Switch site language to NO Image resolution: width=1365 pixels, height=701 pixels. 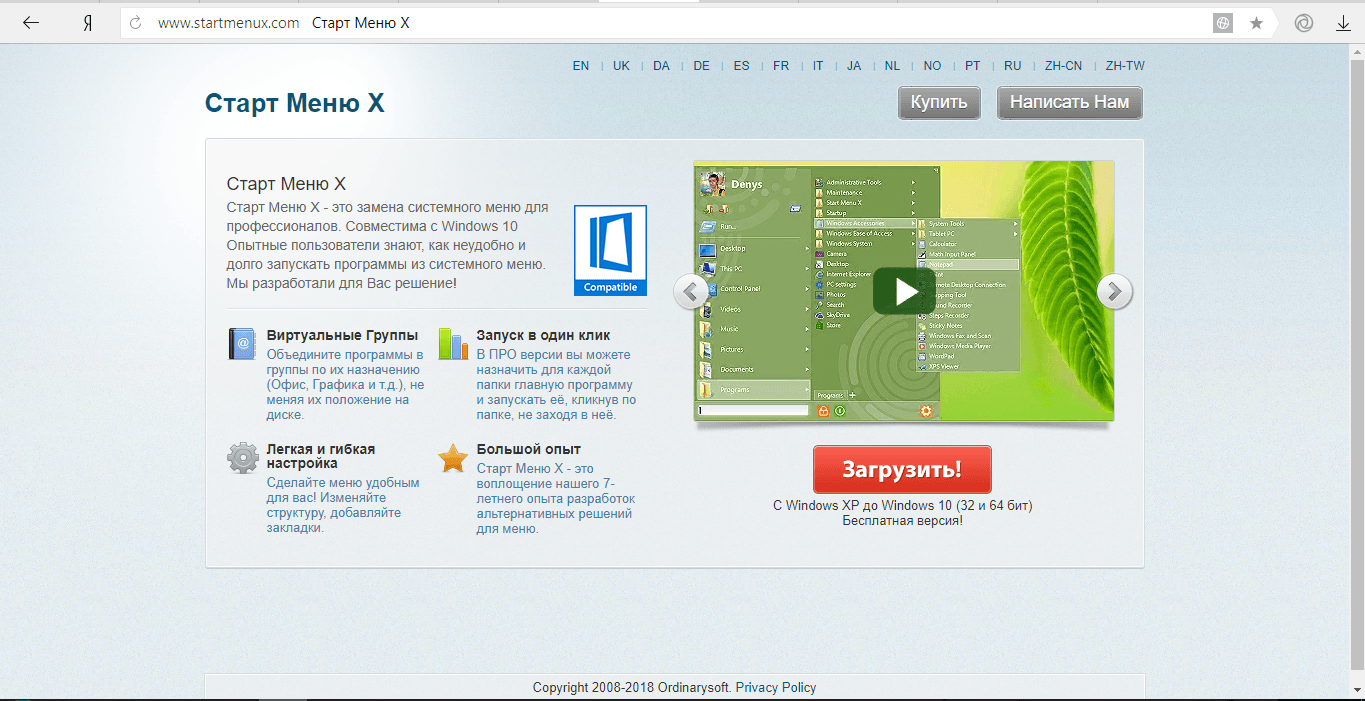(x=932, y=66)
